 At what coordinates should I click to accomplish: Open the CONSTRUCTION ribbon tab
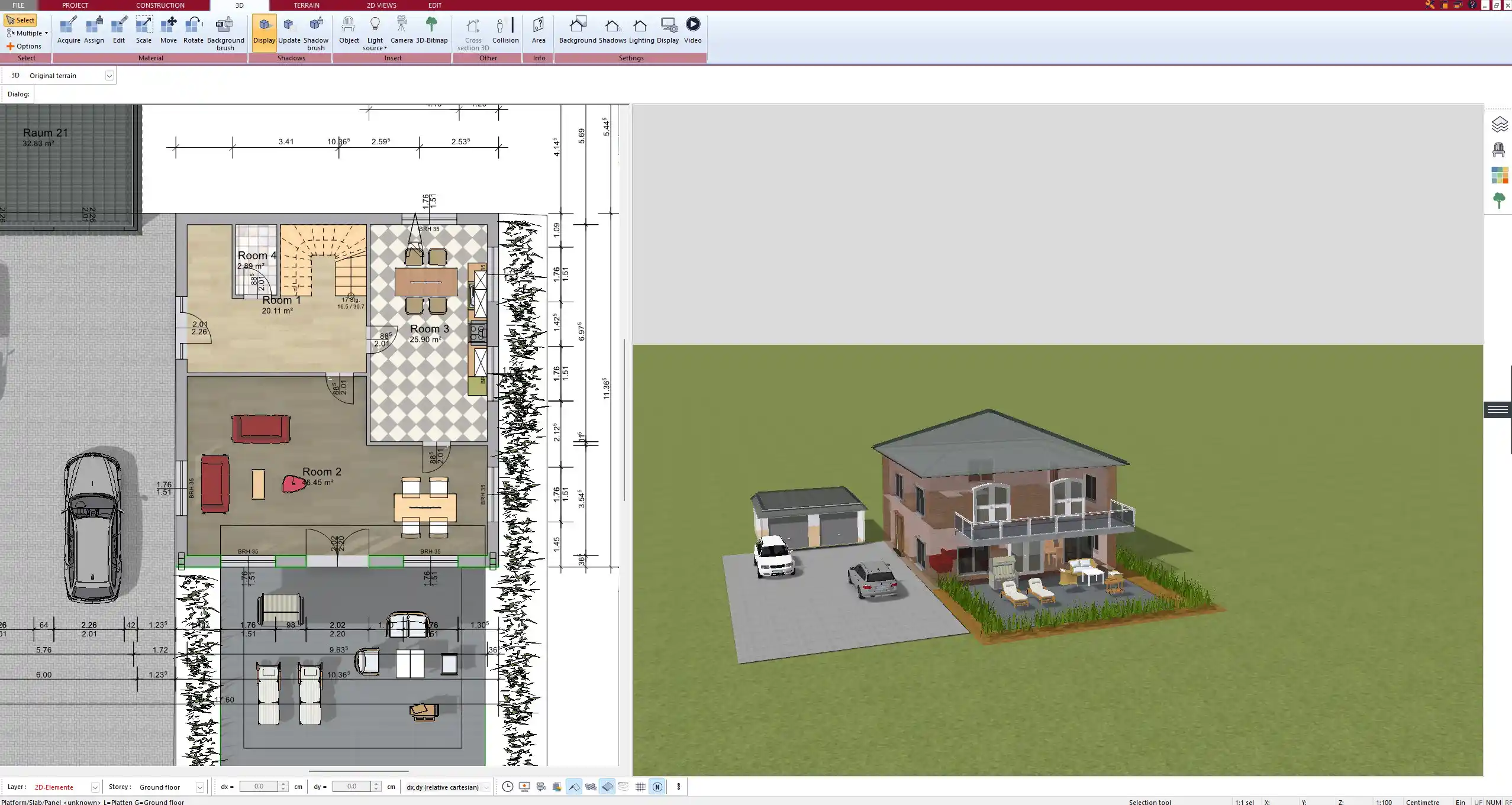pos(160,5)
